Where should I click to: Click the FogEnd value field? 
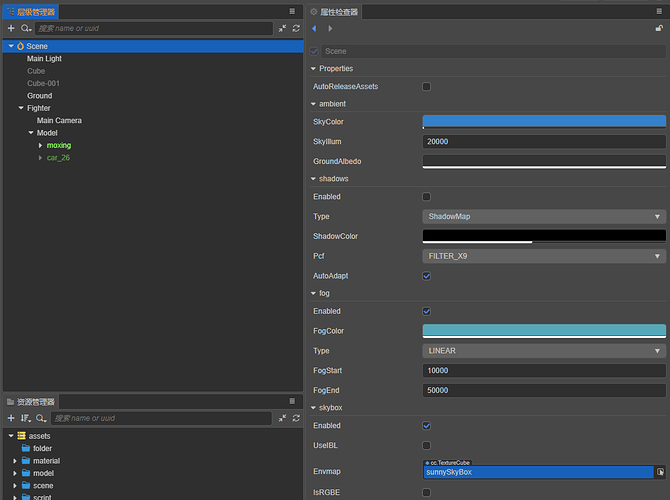tap(544, 390)
